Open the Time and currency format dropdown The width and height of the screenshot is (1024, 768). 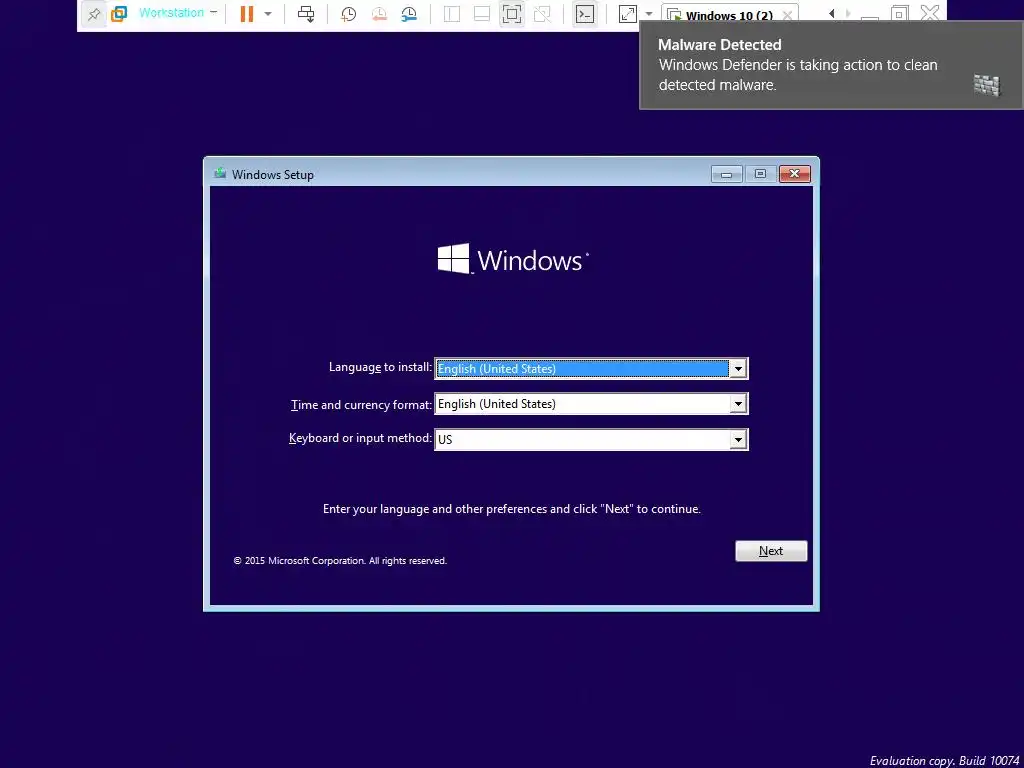pos(591,404)
